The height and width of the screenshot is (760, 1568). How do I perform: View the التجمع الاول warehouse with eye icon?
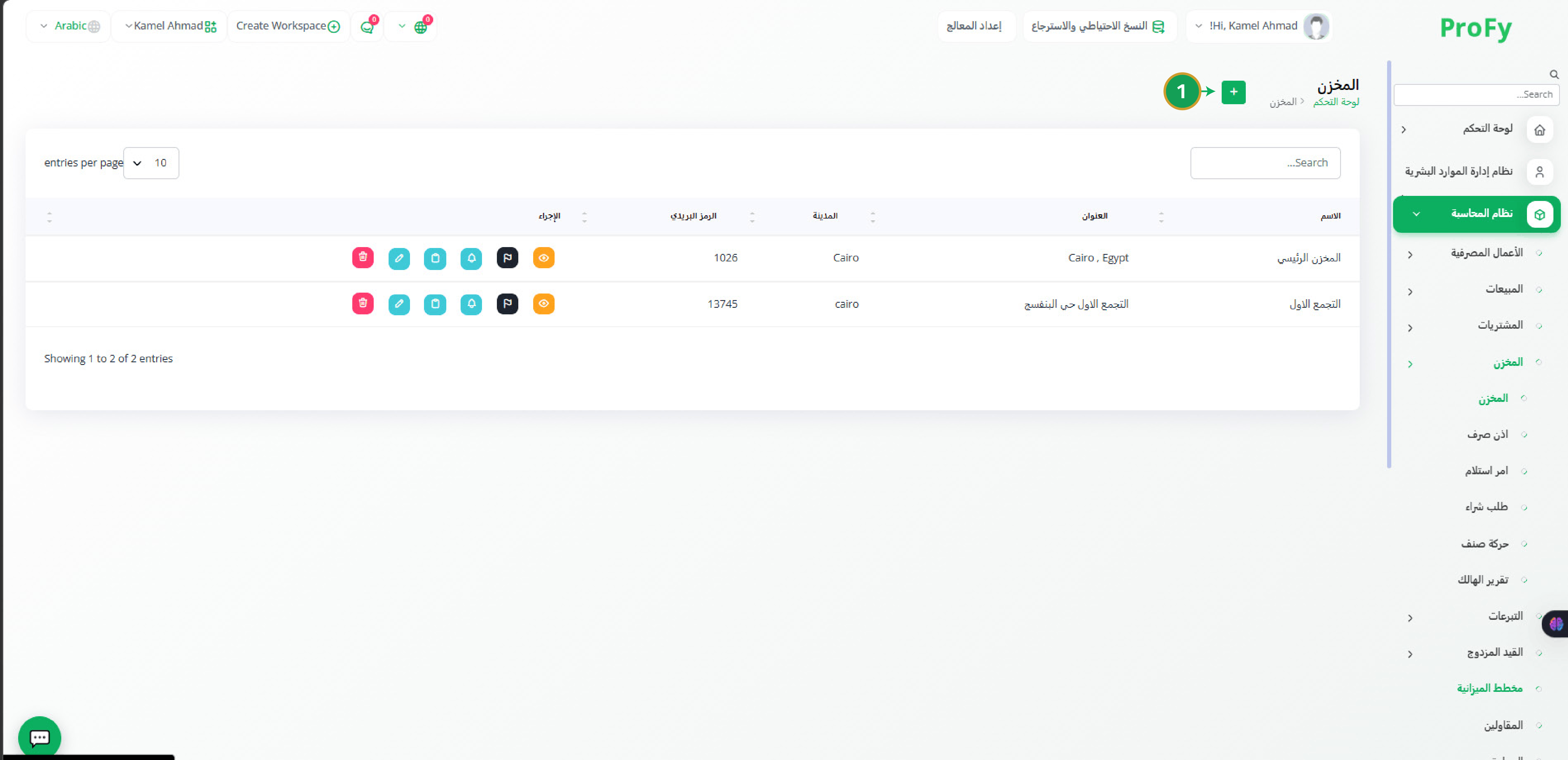pos(544,303)
